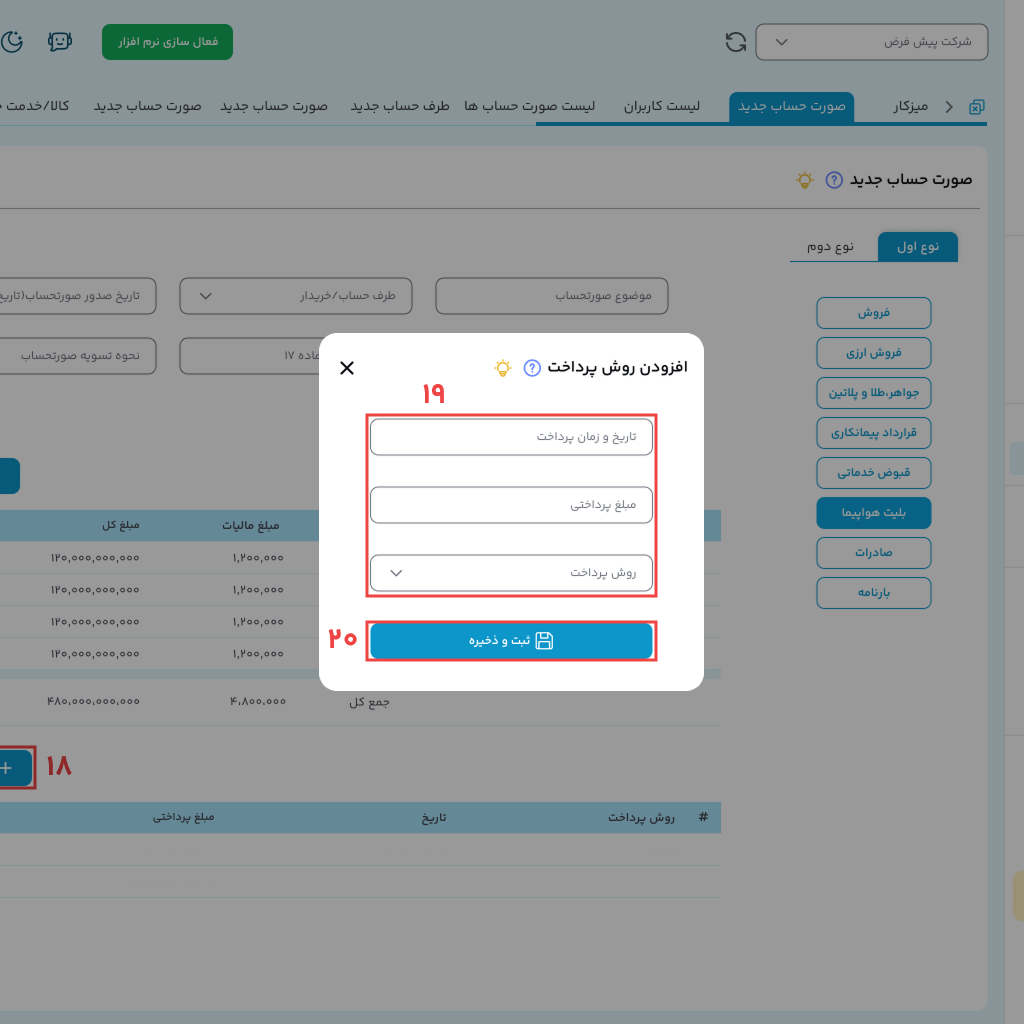Click the help question mark in payment dialog

point(532,368)
